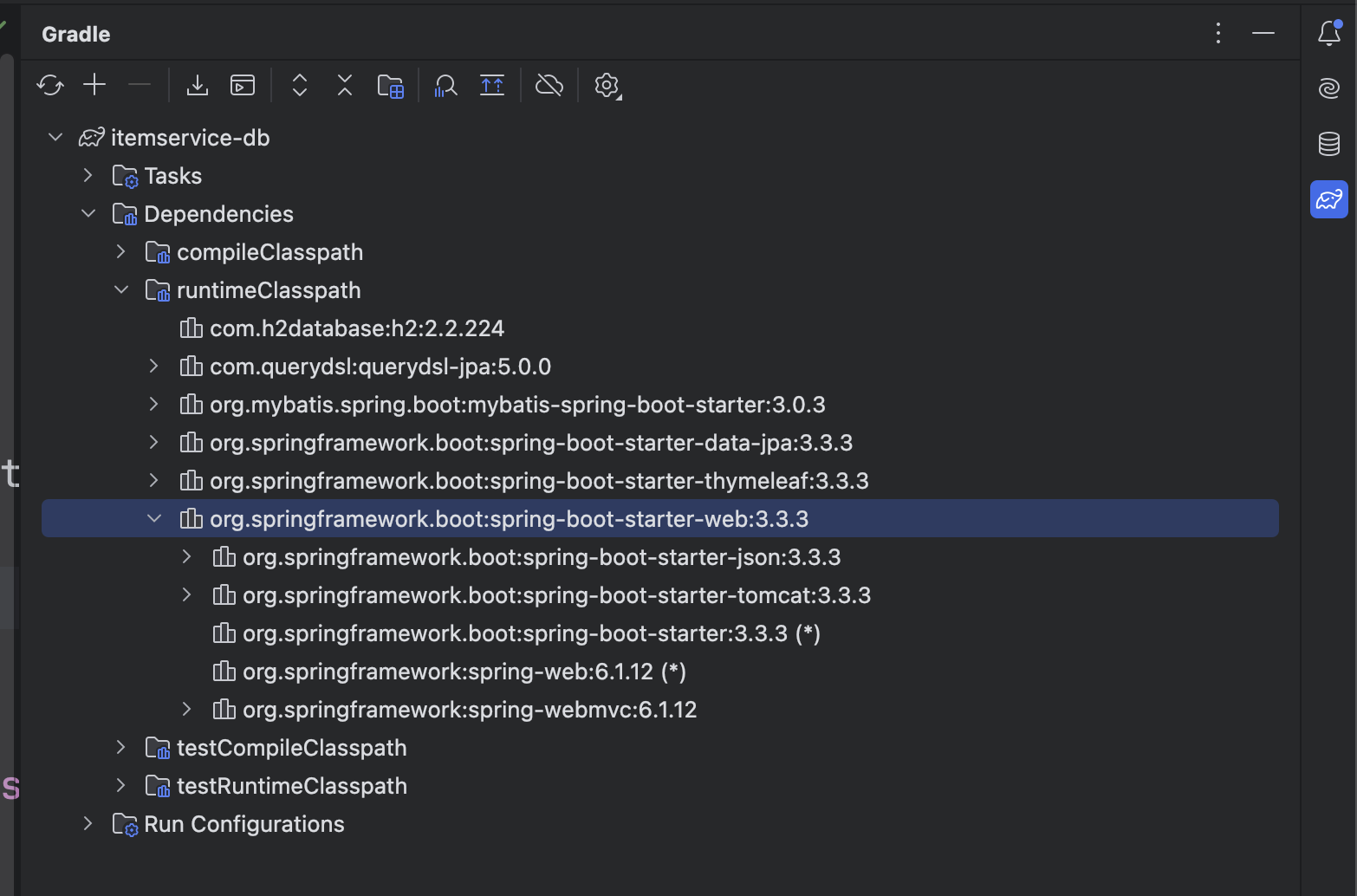Select the itemservice-db project row
This screenshot has height=896, width=1357.
(660, 137)
